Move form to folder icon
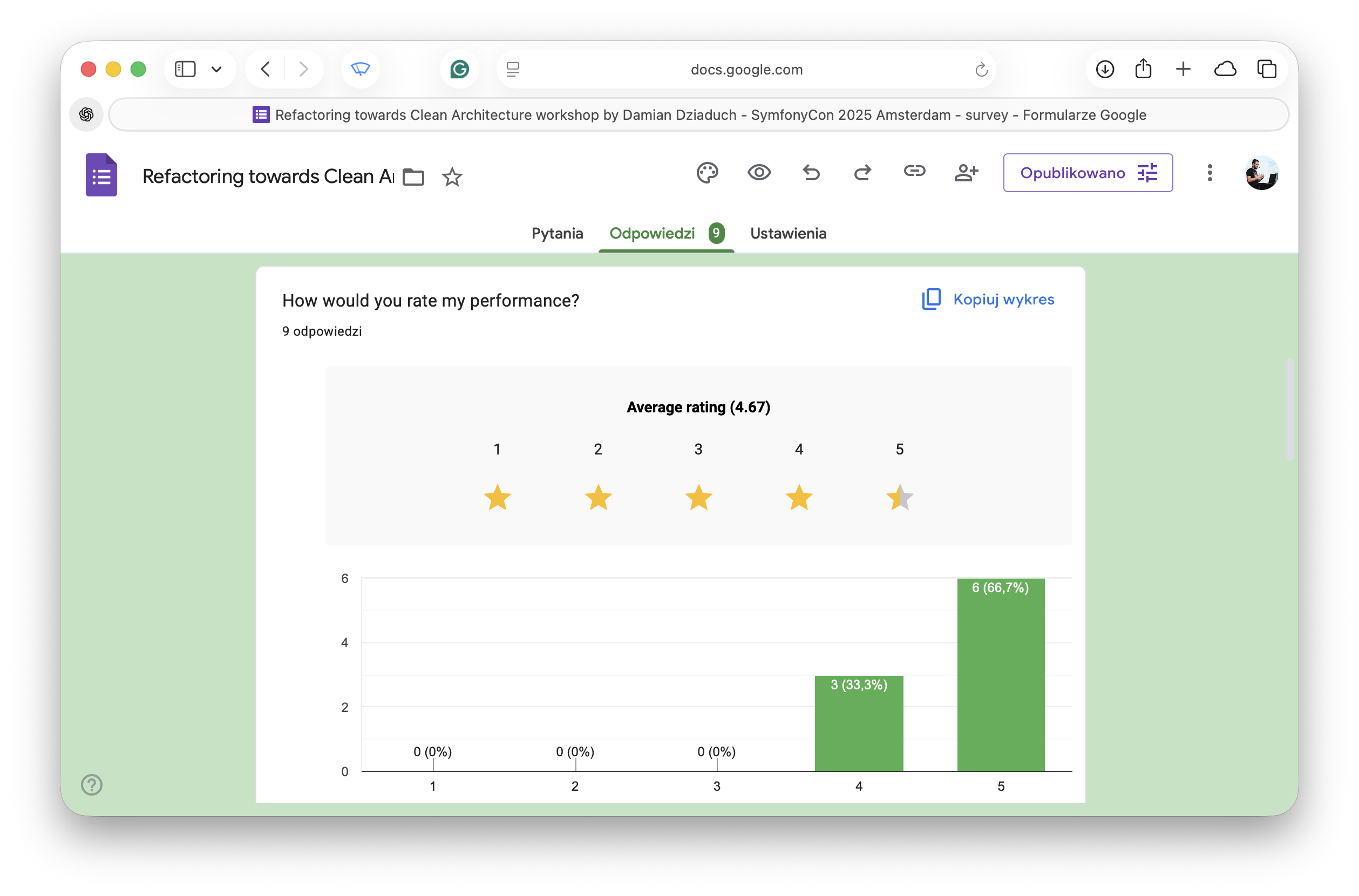Image resolution: width=1359 pixels, height=896 pixels. click(x=413, y=177)
